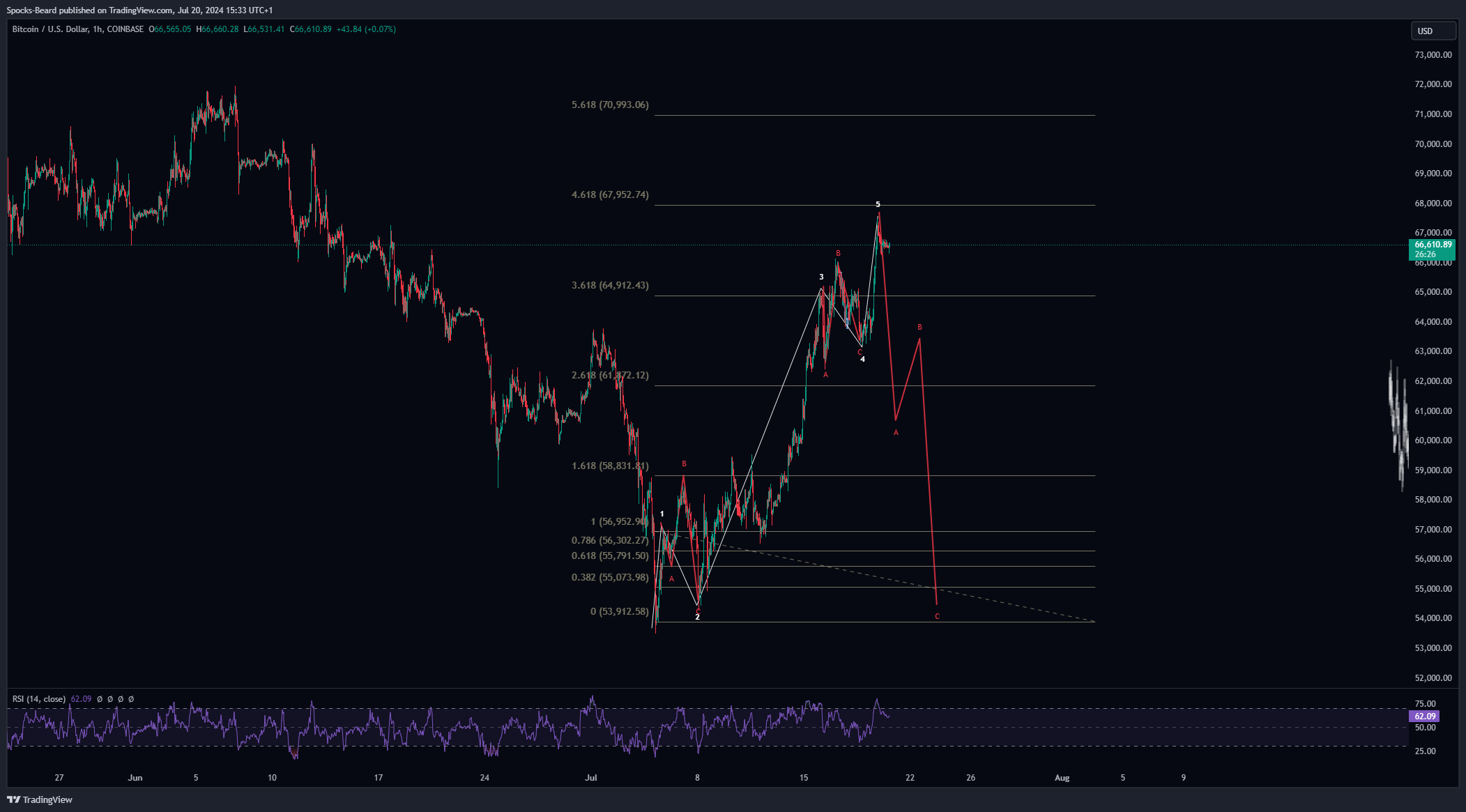1466x812 pixels.
Task: Click the RSI 25.00 axis label
Action: pyautogui.click(x=1426, y=751)
